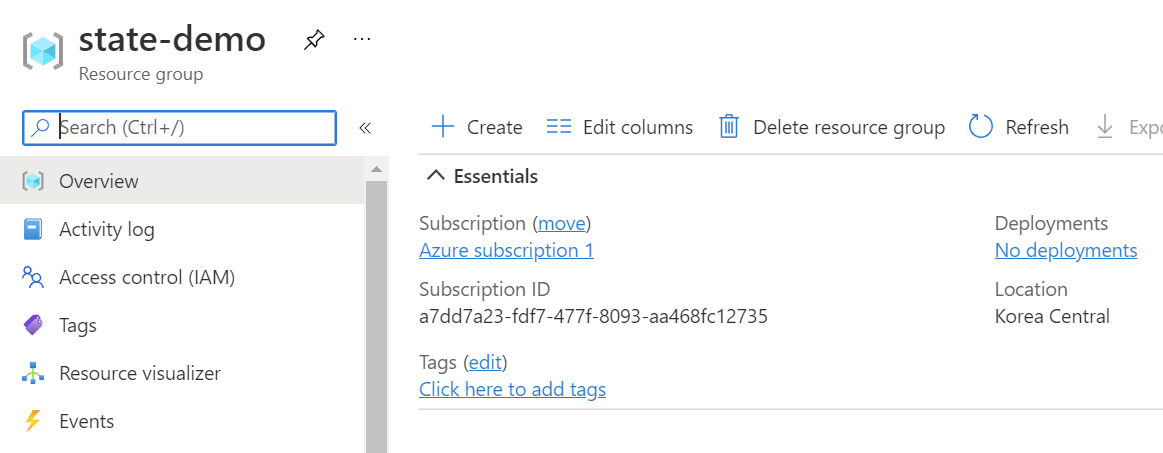
Task: Open the Resource visualizer page
Action: (x=182, y=373)
